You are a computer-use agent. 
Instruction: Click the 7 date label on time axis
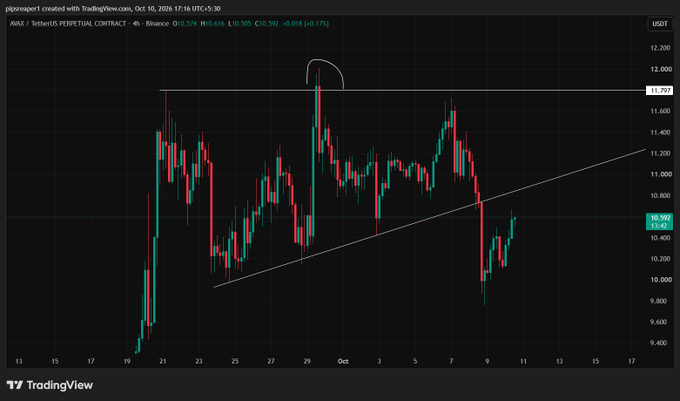point(451,361)
